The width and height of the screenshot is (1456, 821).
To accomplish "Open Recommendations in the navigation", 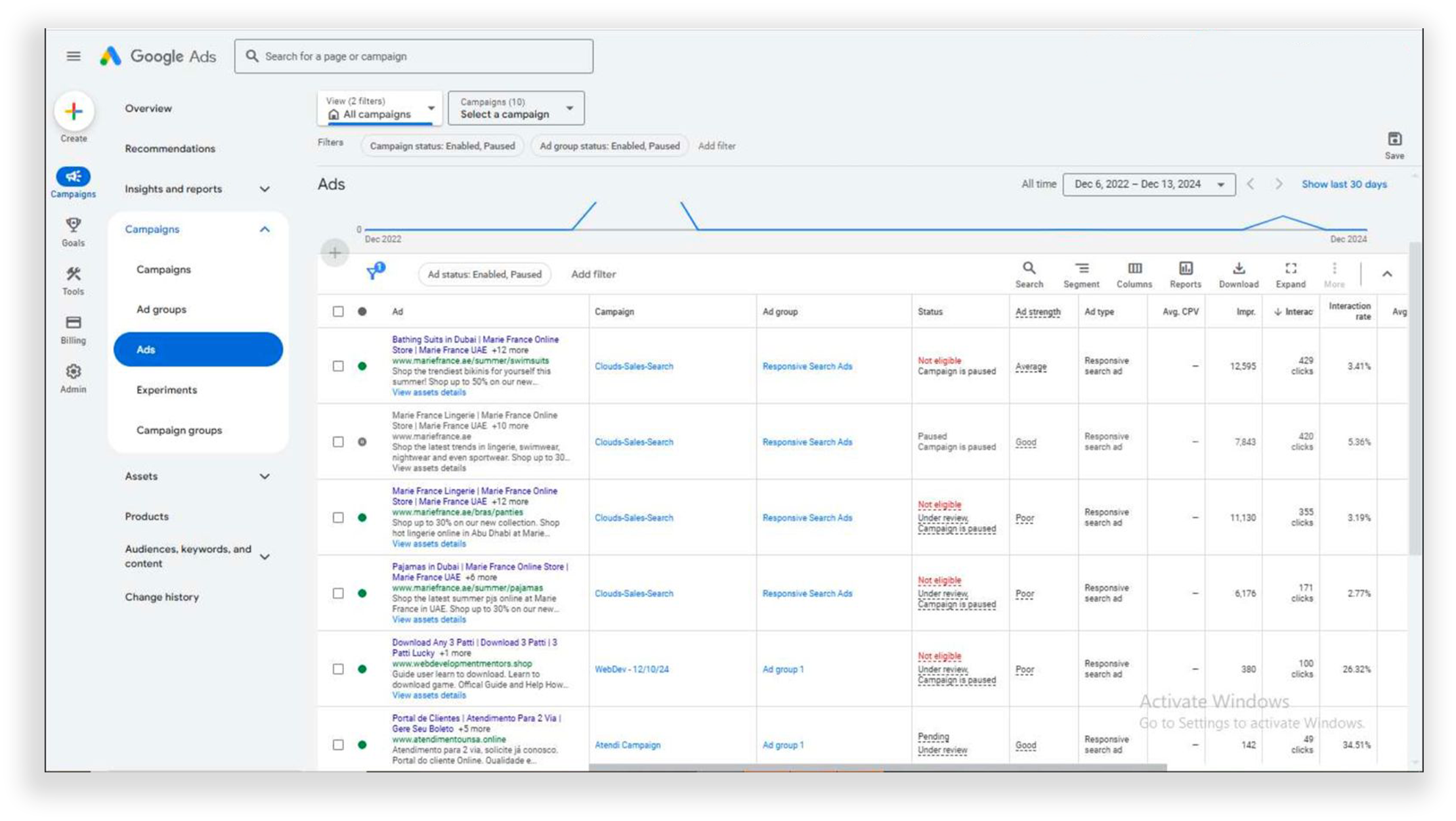I will pos(170,148).
